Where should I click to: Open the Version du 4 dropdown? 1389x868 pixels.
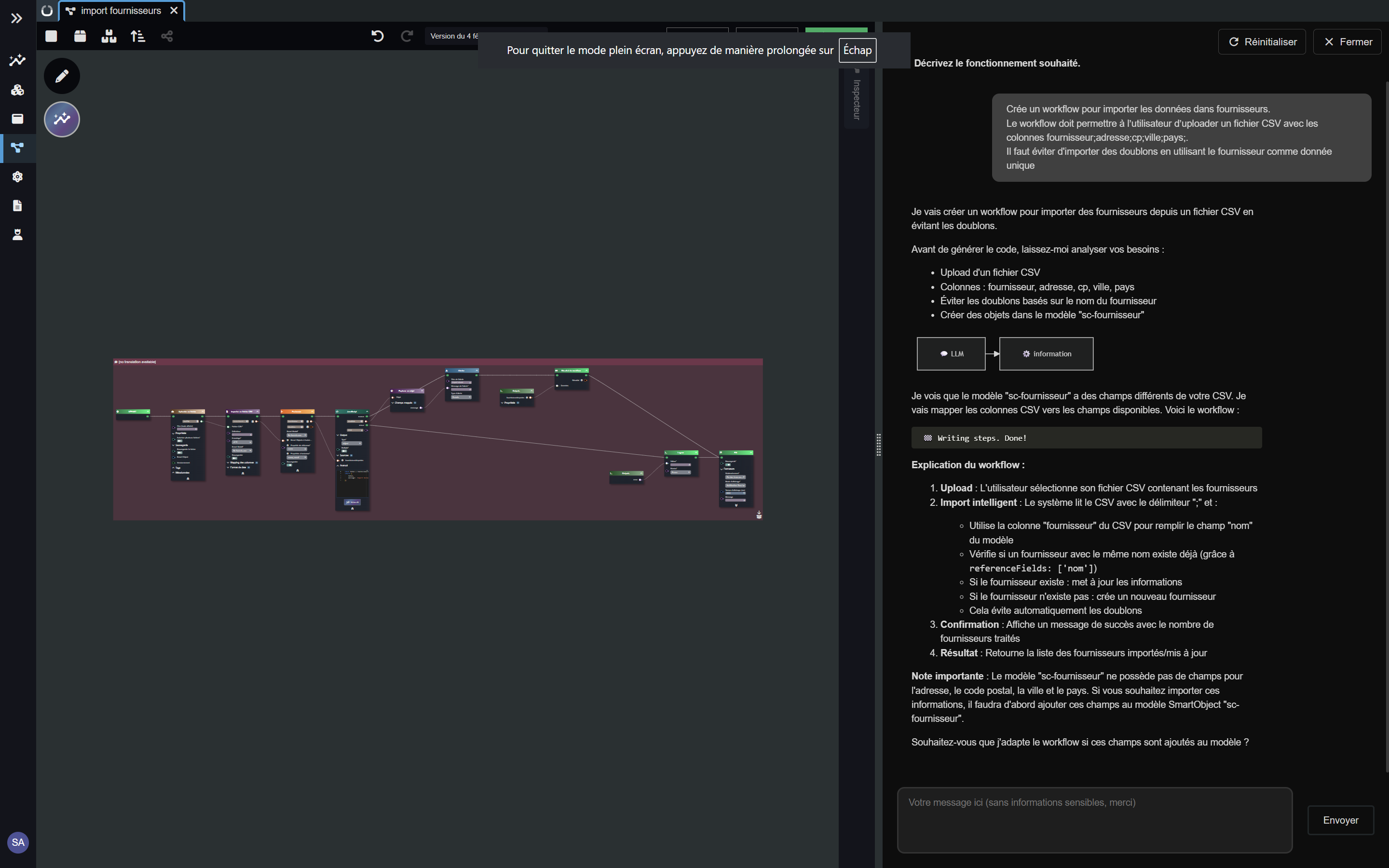[454, 36]
